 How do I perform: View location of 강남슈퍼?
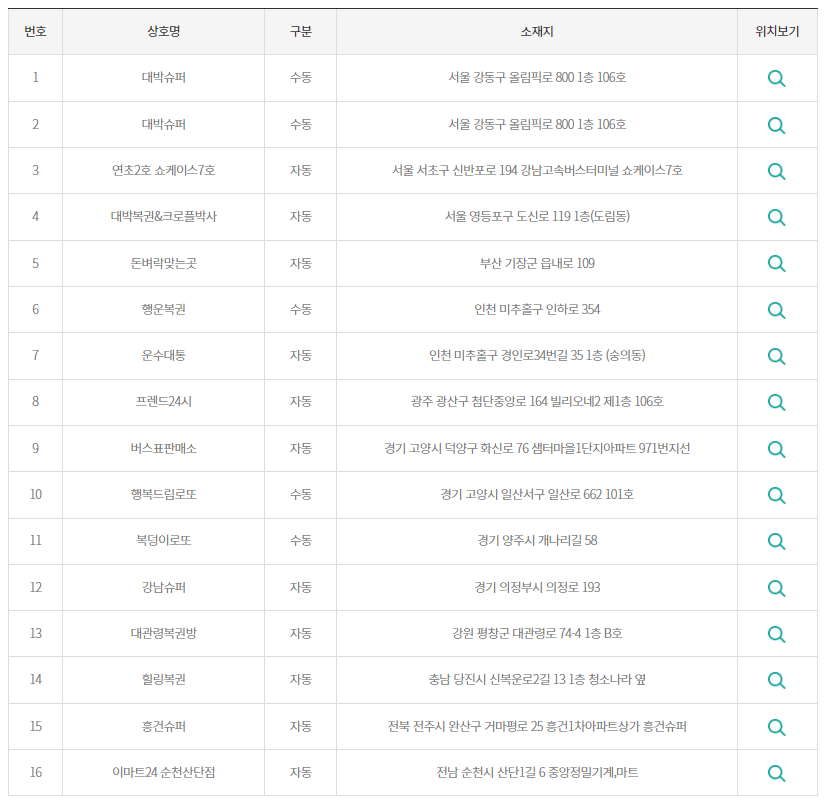tap(776, 588)
